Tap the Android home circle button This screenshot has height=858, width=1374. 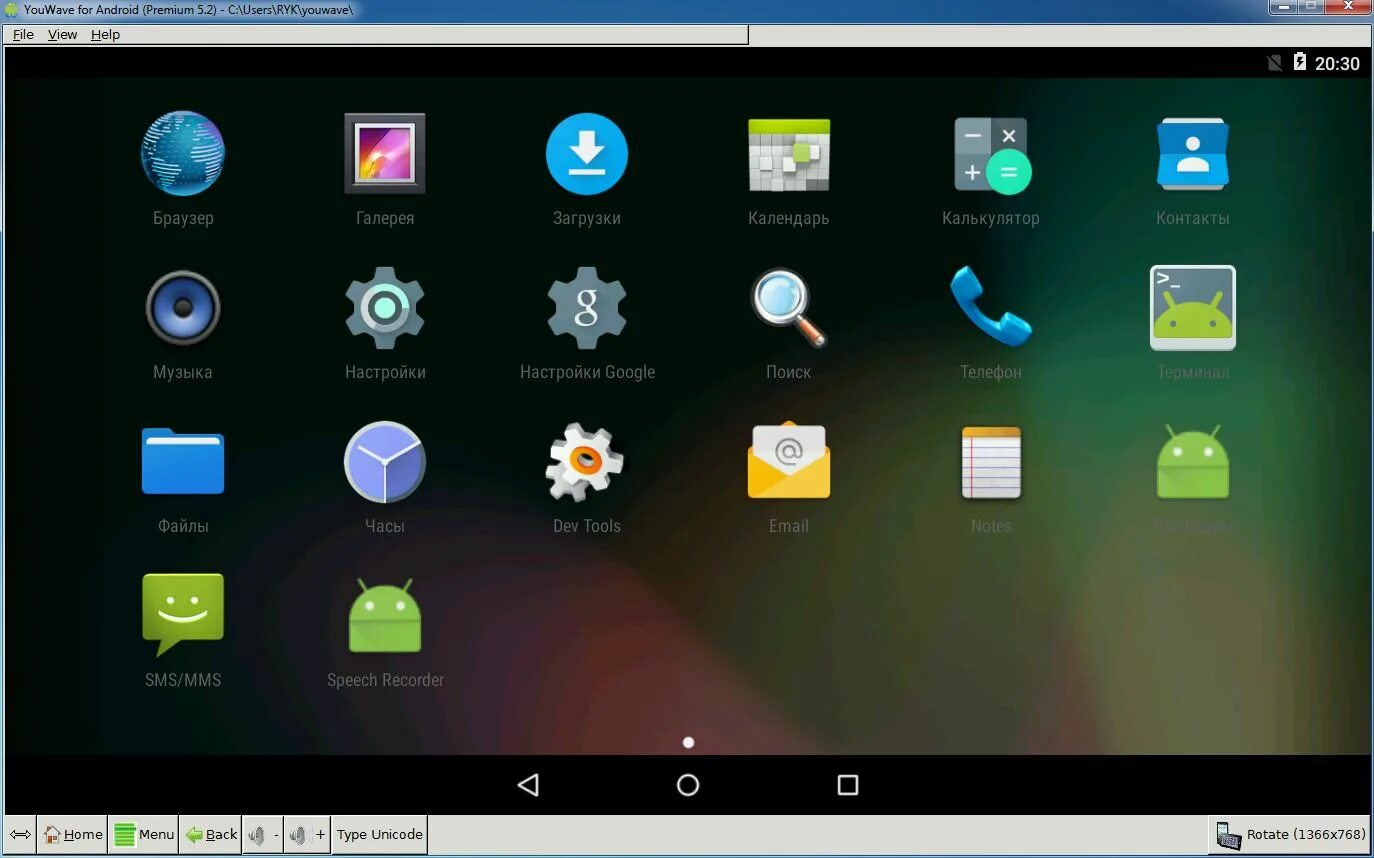pos(688,785)
